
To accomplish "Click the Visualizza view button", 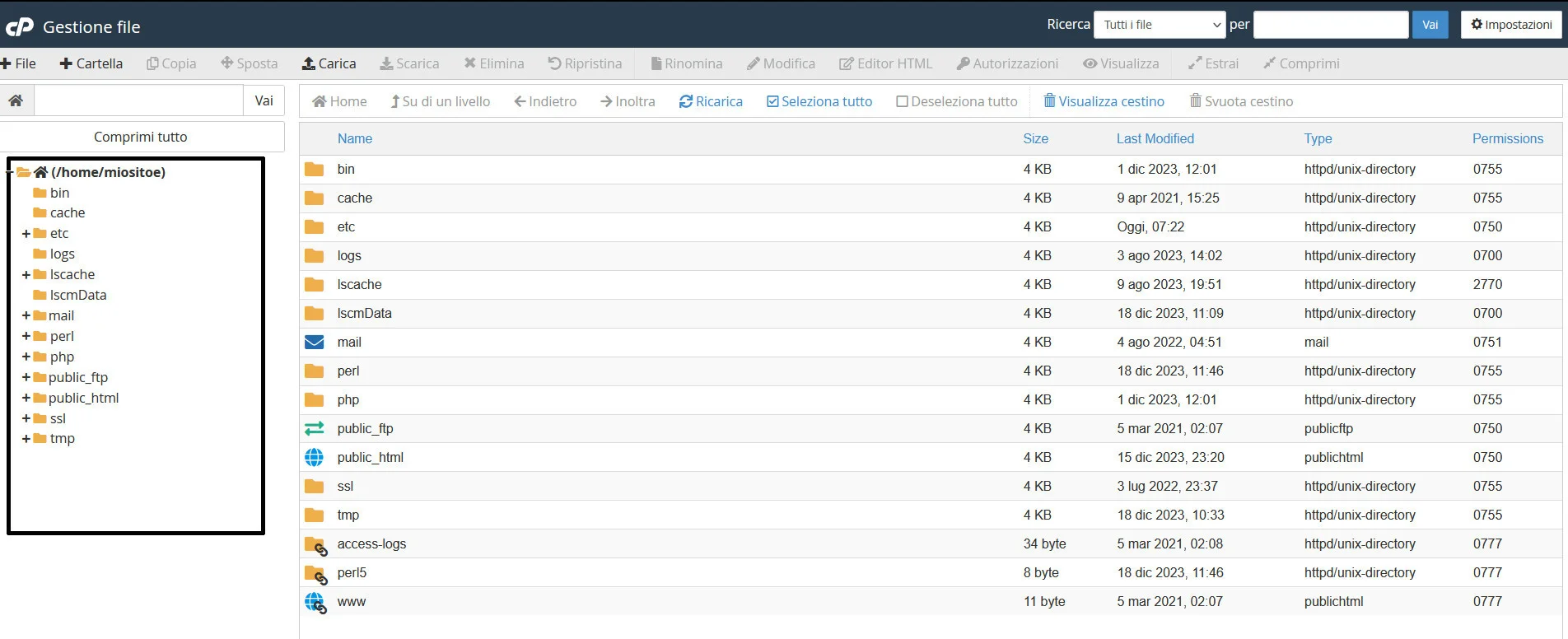I will (1121, 63).
